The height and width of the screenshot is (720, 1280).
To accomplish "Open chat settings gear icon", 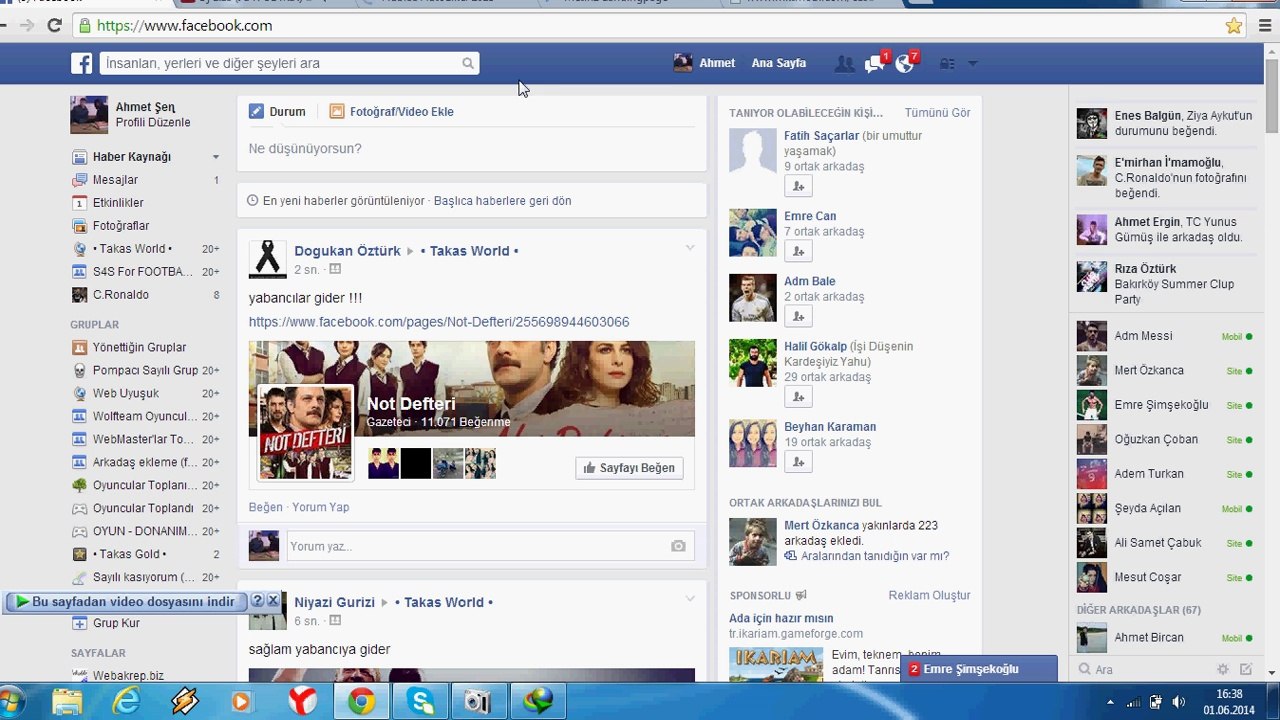I will [x=1223, y=669].
